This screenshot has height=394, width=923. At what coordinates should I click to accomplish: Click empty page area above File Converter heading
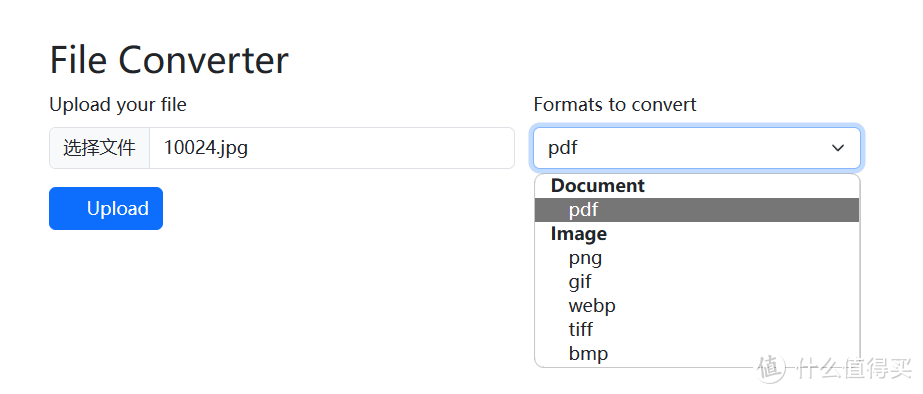pos(412,18)
